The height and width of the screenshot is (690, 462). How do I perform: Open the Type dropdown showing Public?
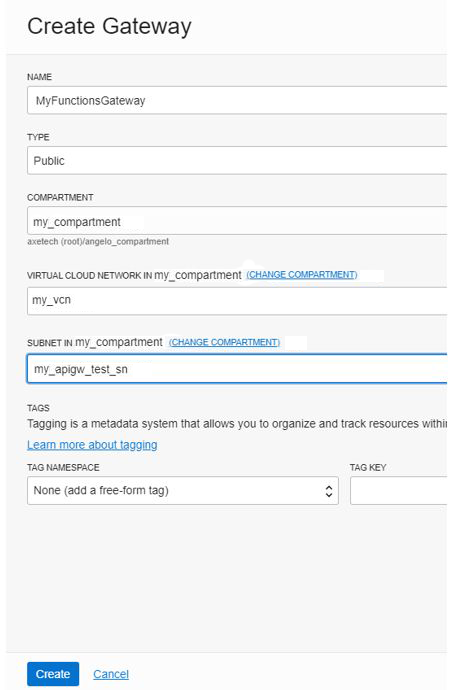click(237, 161)
